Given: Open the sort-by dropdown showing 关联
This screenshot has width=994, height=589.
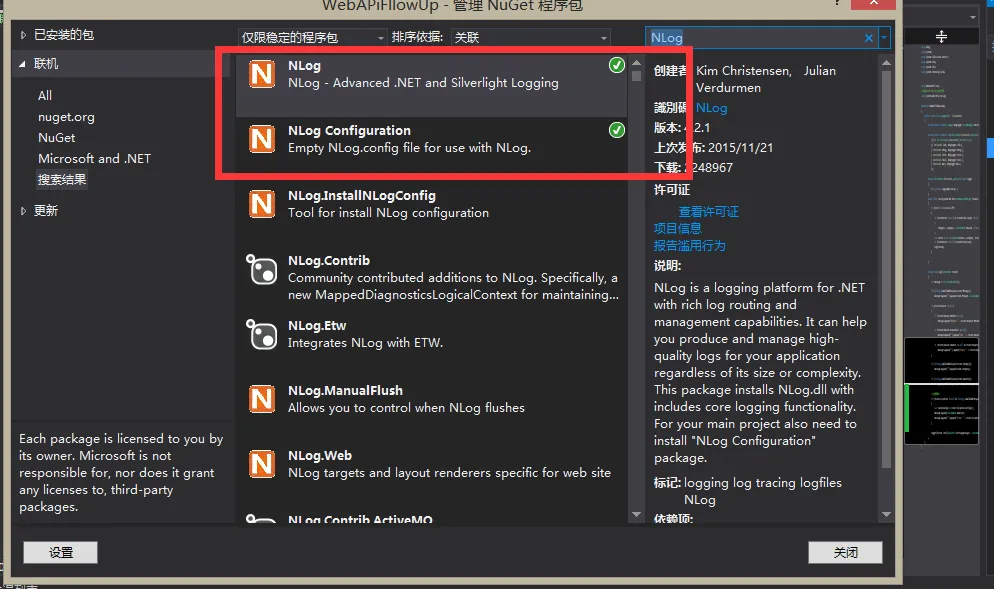Looking at the screenshot, I should click(531, 38).
